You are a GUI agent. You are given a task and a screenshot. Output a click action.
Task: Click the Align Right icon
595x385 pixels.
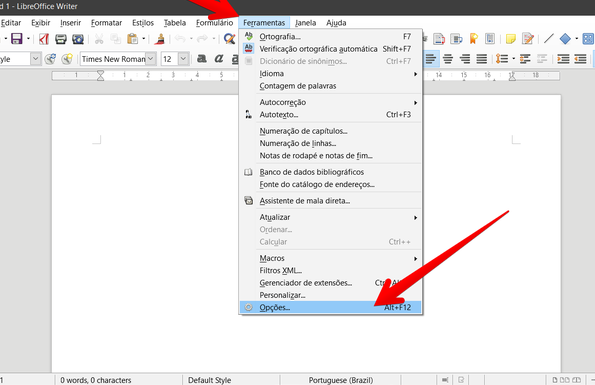point(465,59)
